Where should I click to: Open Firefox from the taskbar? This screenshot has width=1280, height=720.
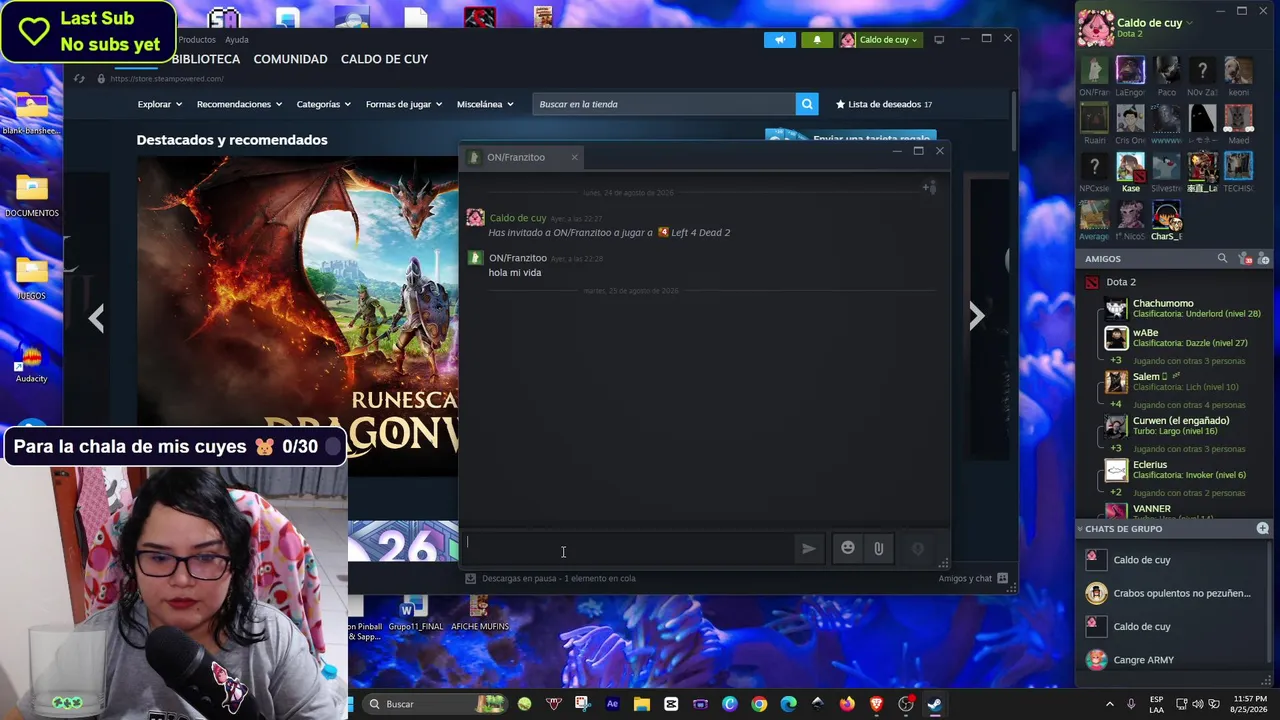(x=848, y=704)
